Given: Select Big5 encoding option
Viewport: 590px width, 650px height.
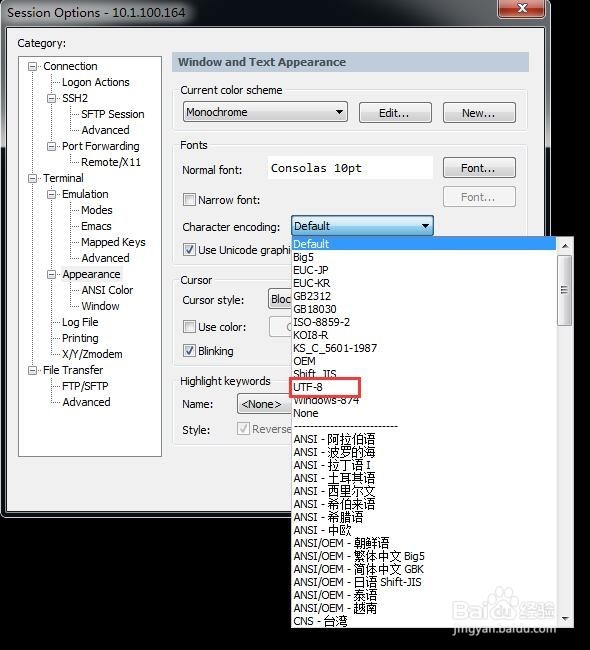Looking at the screenshot, I should click(424, 257).
